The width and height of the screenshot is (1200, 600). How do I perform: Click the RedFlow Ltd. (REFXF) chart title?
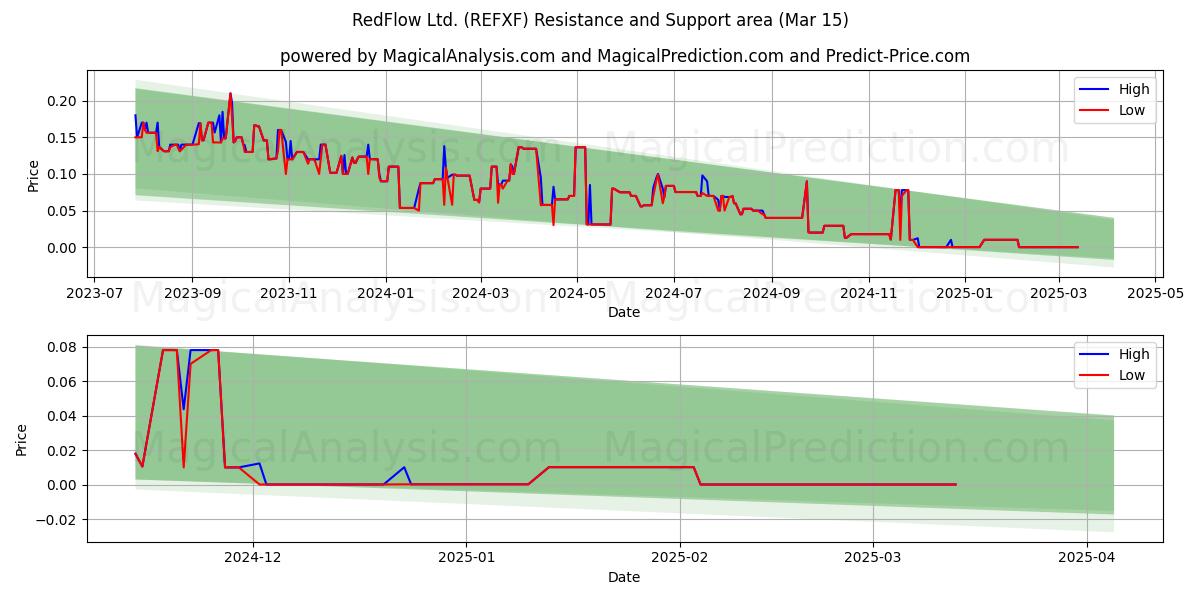[x=600, y=20]
